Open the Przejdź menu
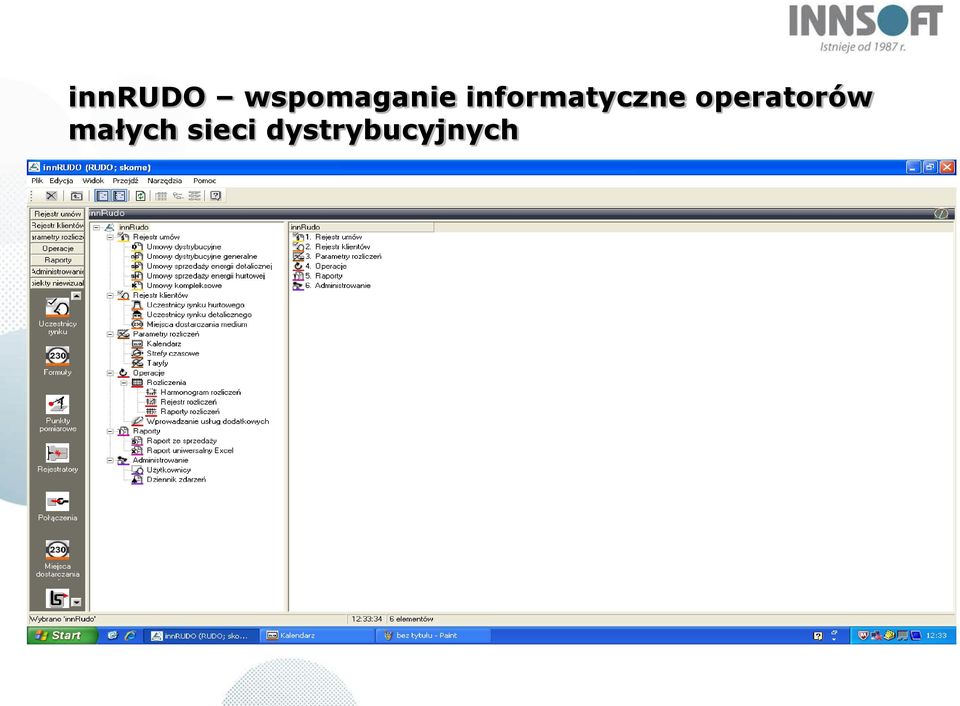Screen dimensions: 960x706 click(x=126, y=181)
